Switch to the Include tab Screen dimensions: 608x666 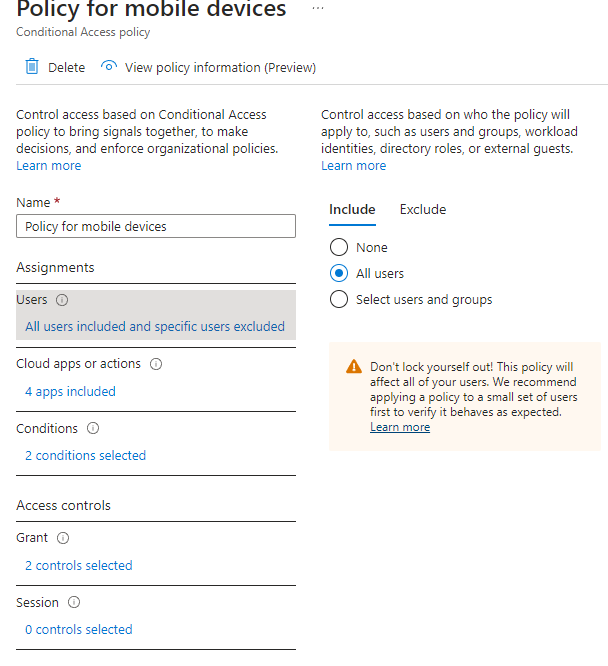352,209
